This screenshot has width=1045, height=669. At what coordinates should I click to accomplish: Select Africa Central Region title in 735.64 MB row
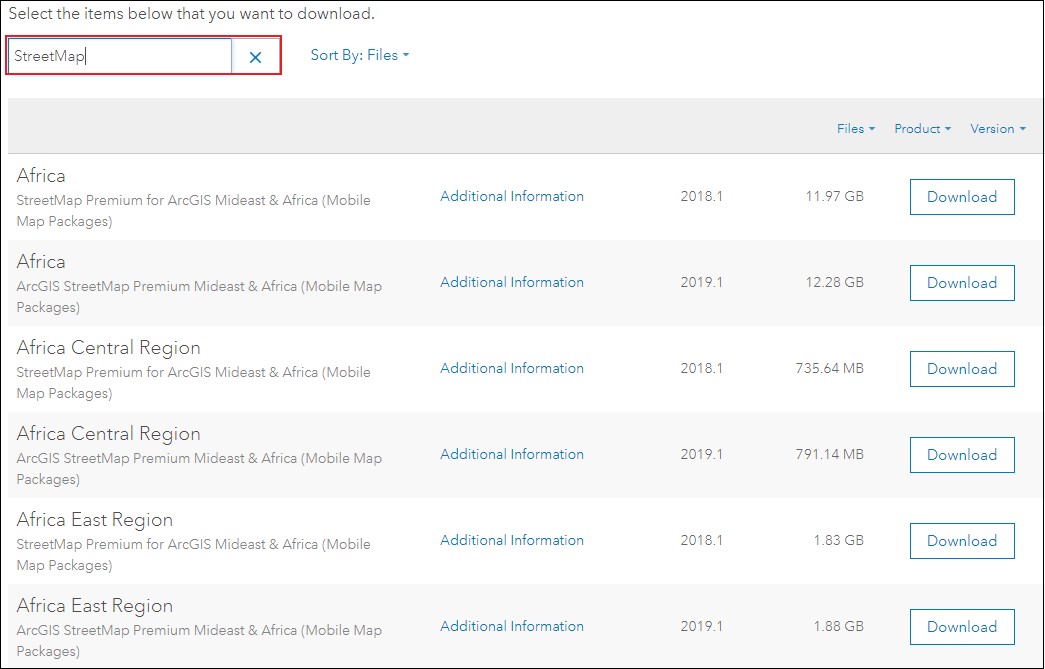tap(109, 348)
